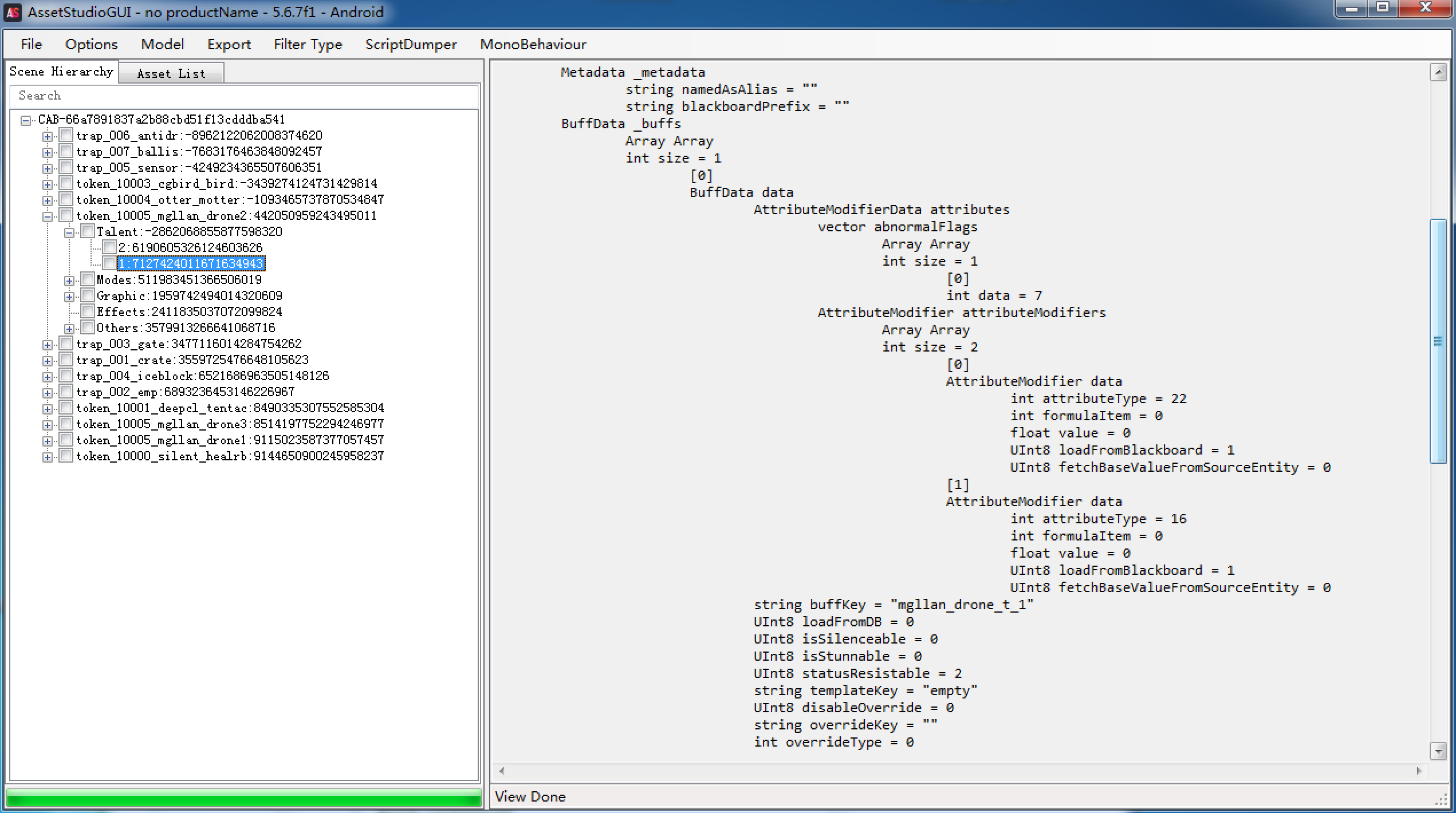Check the trap_006_antidr checkbox
1456x813 pixels.
(66, 136)
